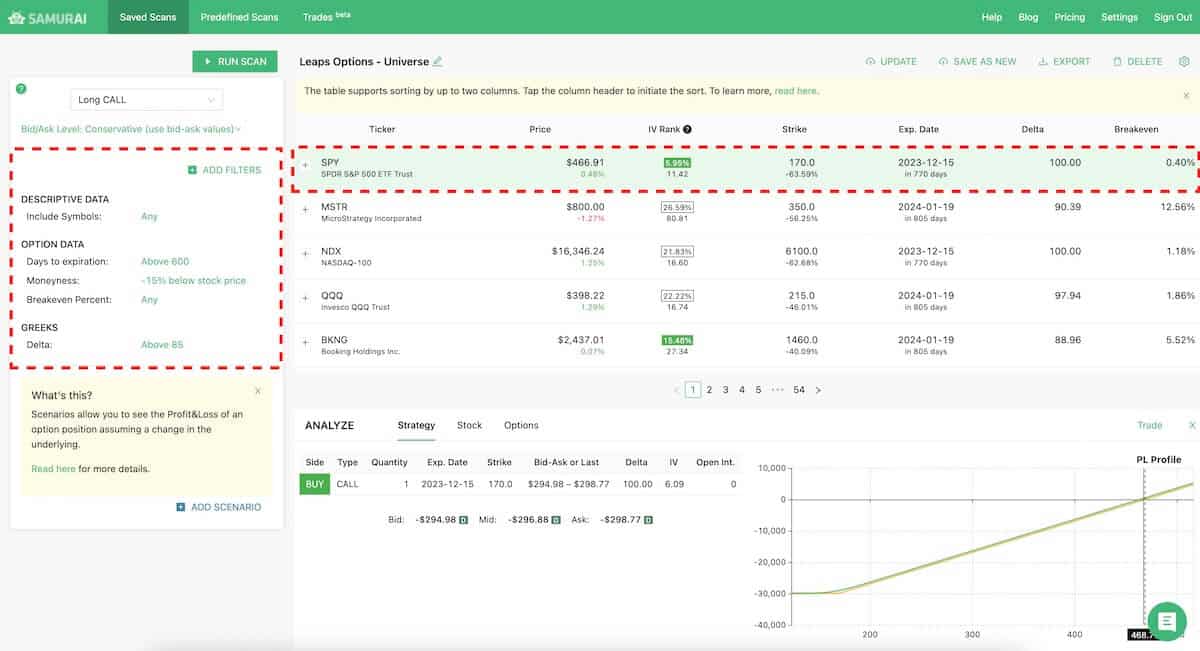This screenshot has height=651, width=1200.
Task: Open the chat support bubble icon
Action: tap(1166, 620)
